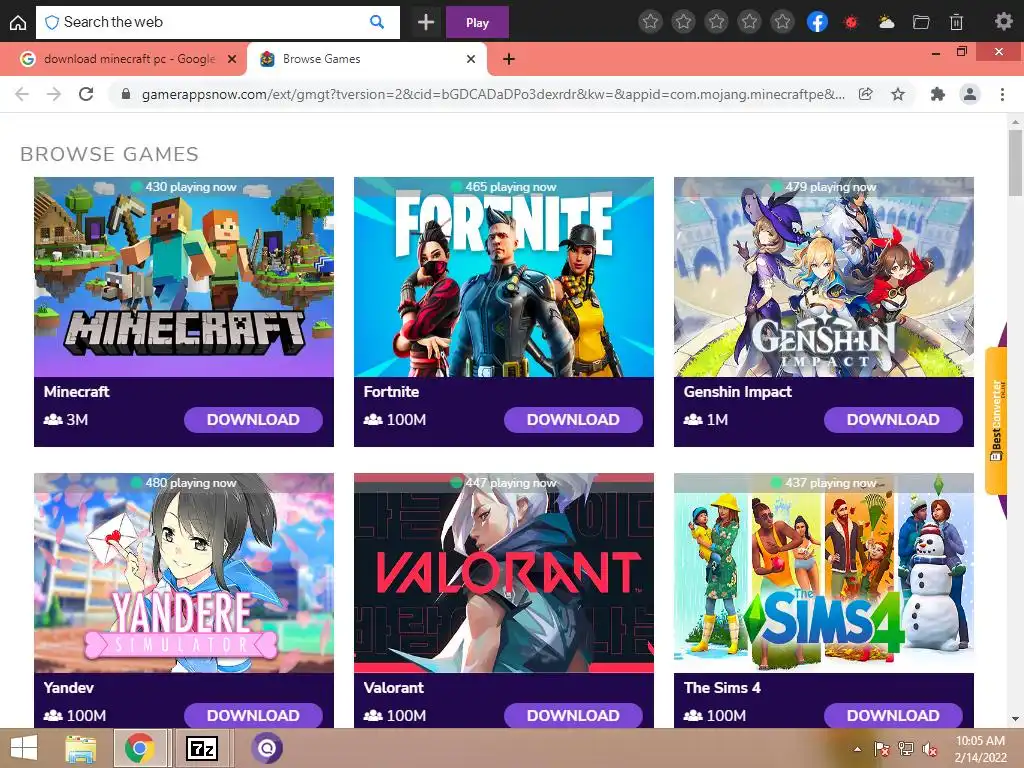View site info via the padlock icon

click(x=126, y=94)
